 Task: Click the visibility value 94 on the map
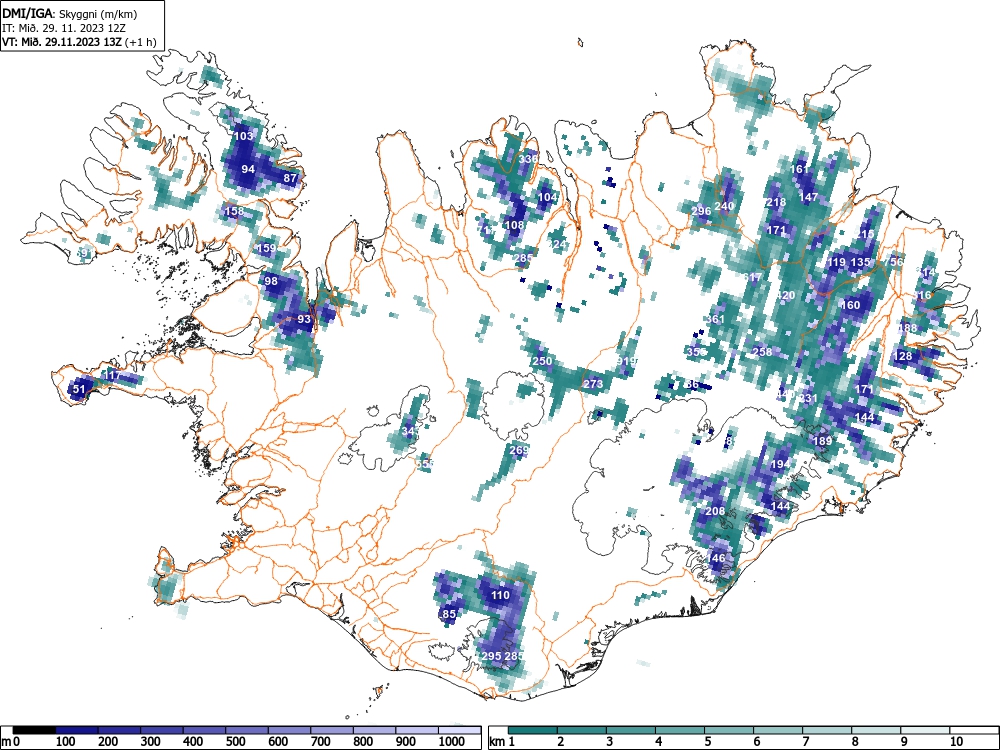click(248, 169)
